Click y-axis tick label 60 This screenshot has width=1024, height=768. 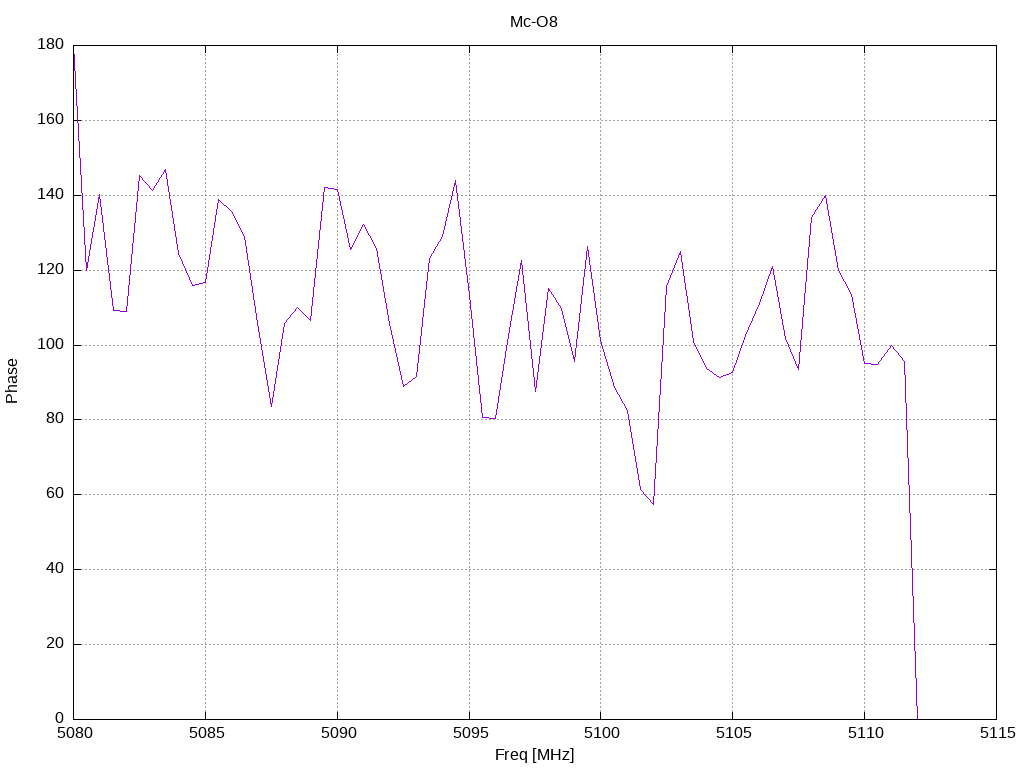(55, 494)
